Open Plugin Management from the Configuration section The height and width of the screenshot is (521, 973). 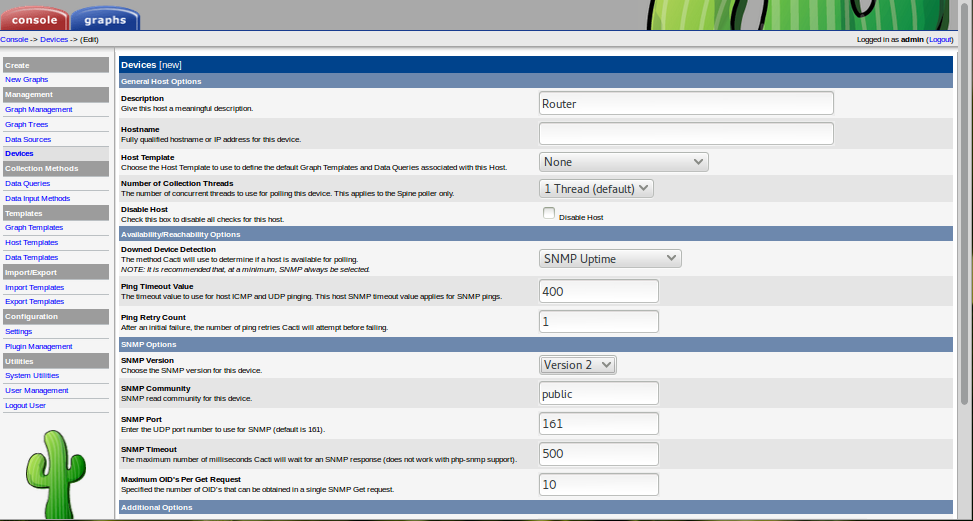click(x=39, y=346)
